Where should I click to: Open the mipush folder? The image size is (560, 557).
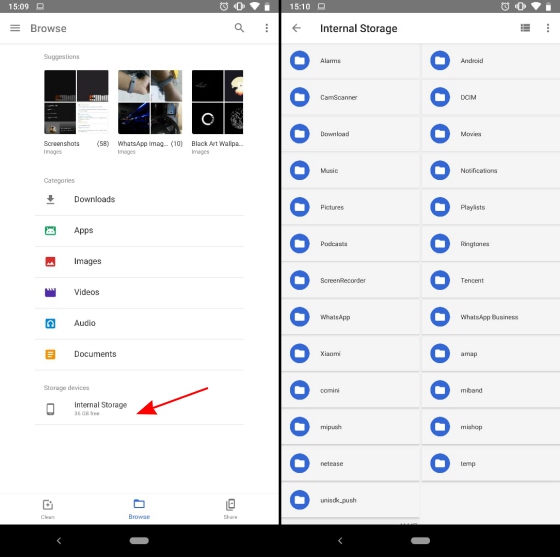click(351, 427)
